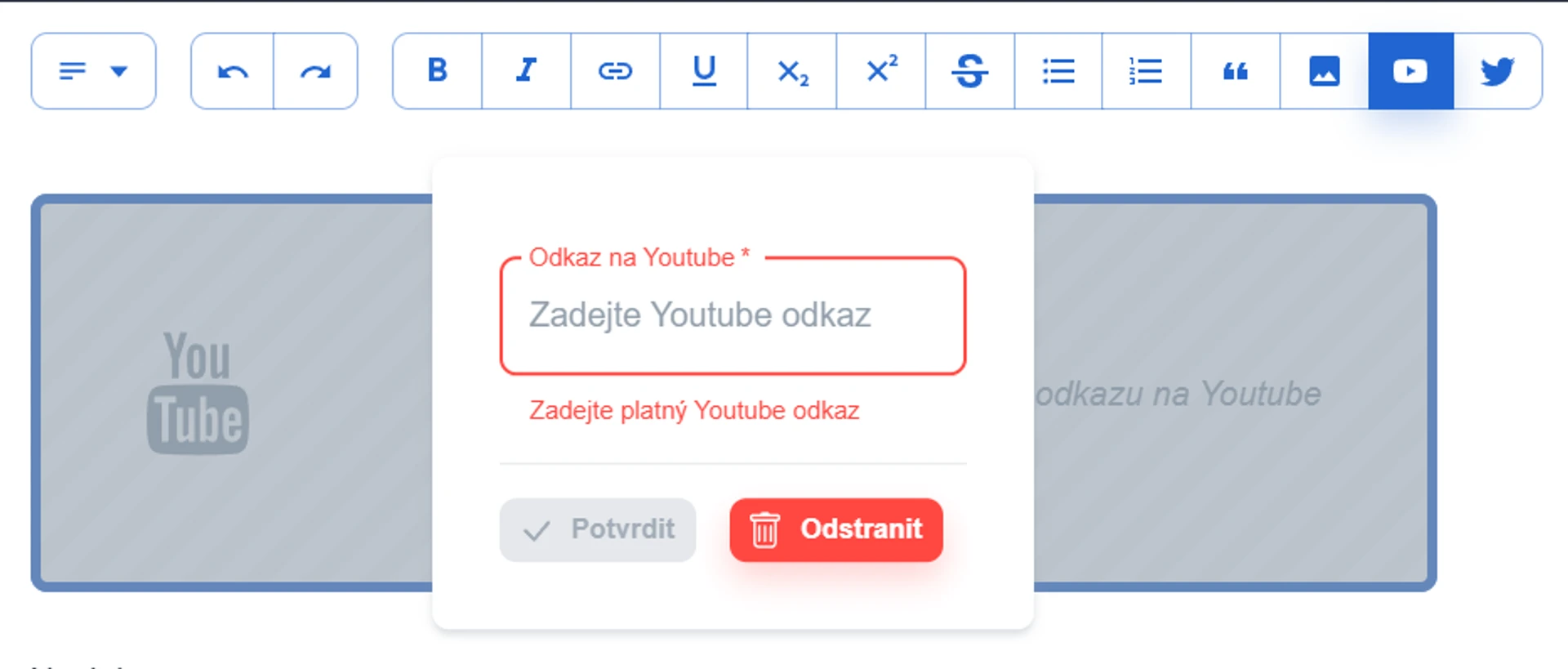
Task: Select the YouTube placeholder block logo
Action: pos(198,393)
